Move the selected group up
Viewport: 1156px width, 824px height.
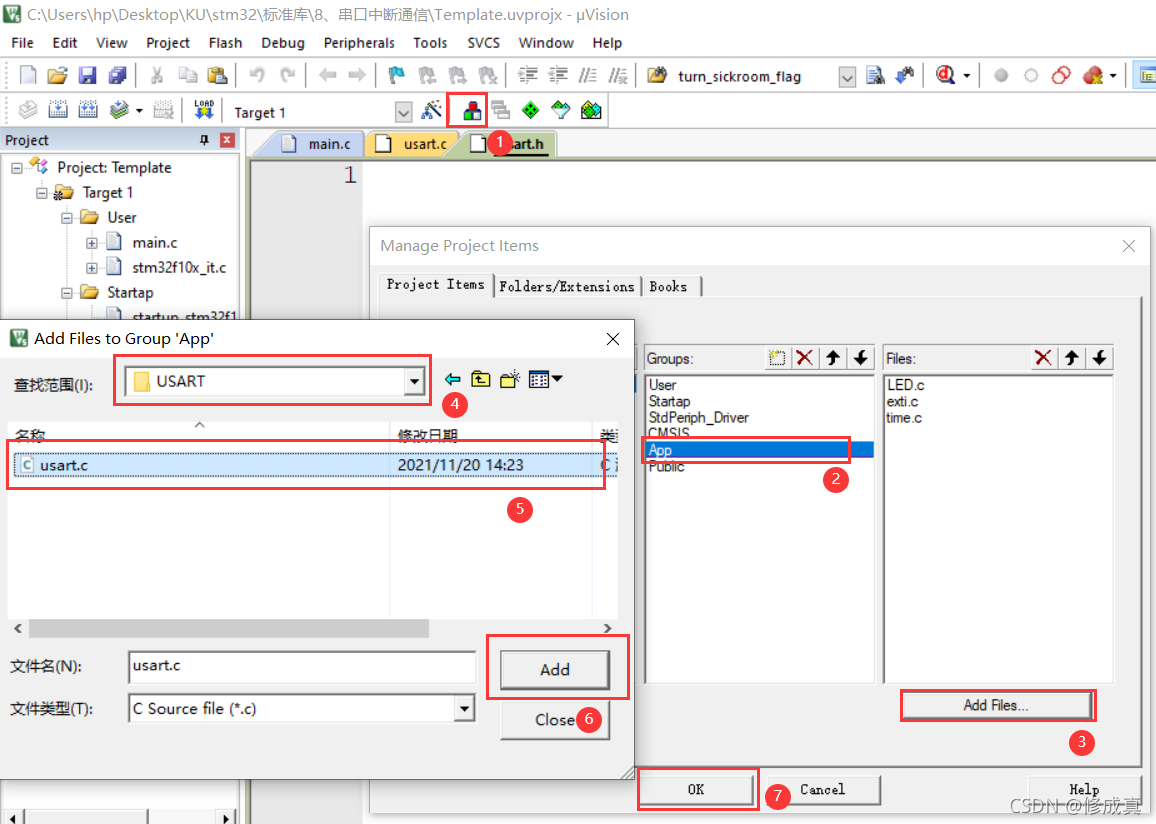tap(833, 358)
